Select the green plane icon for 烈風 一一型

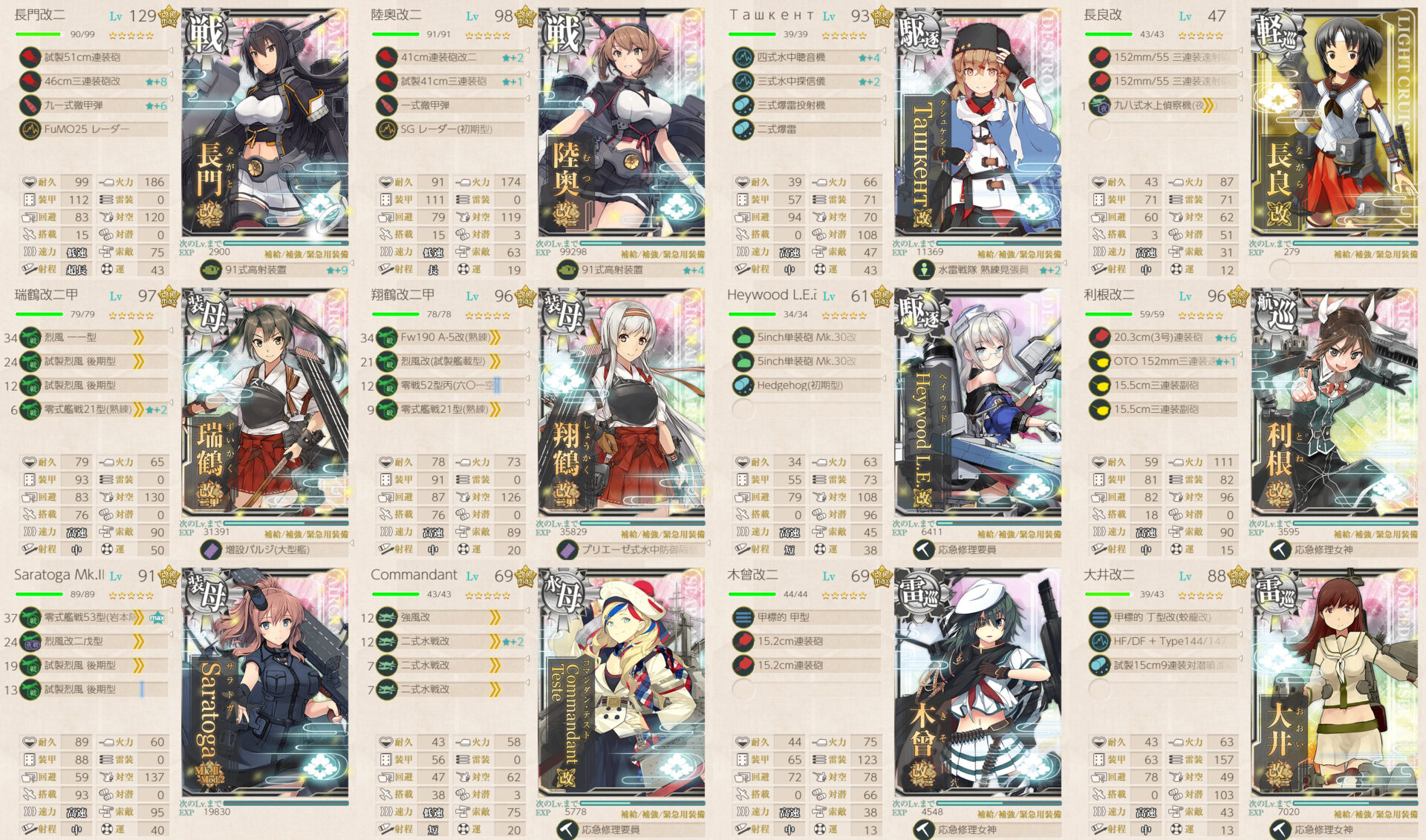[30, 337]
